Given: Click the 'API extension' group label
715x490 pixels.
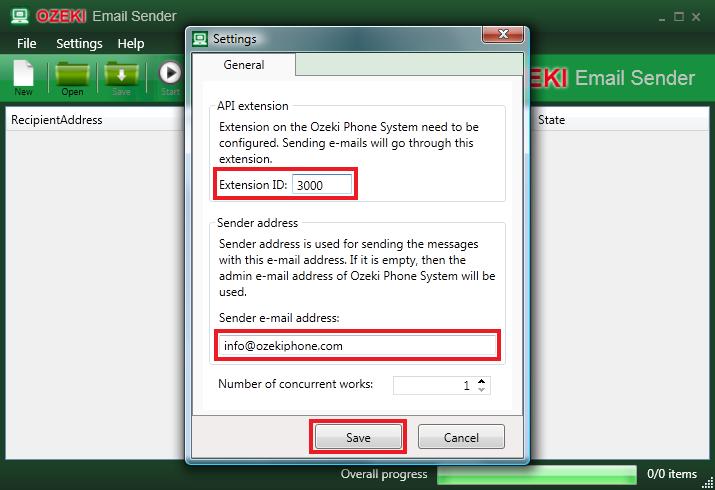Looking at the screenshot, I should coord(253,106).
